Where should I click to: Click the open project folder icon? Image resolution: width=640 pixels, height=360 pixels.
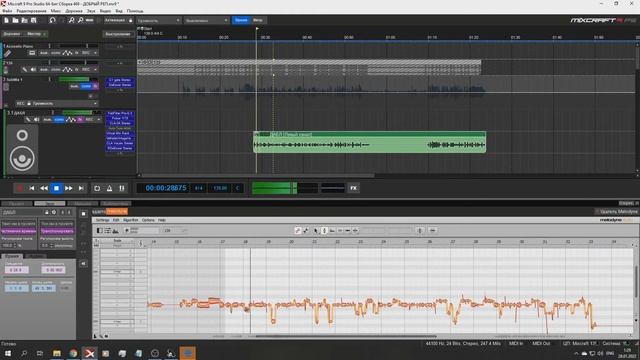tap(15, 20)
